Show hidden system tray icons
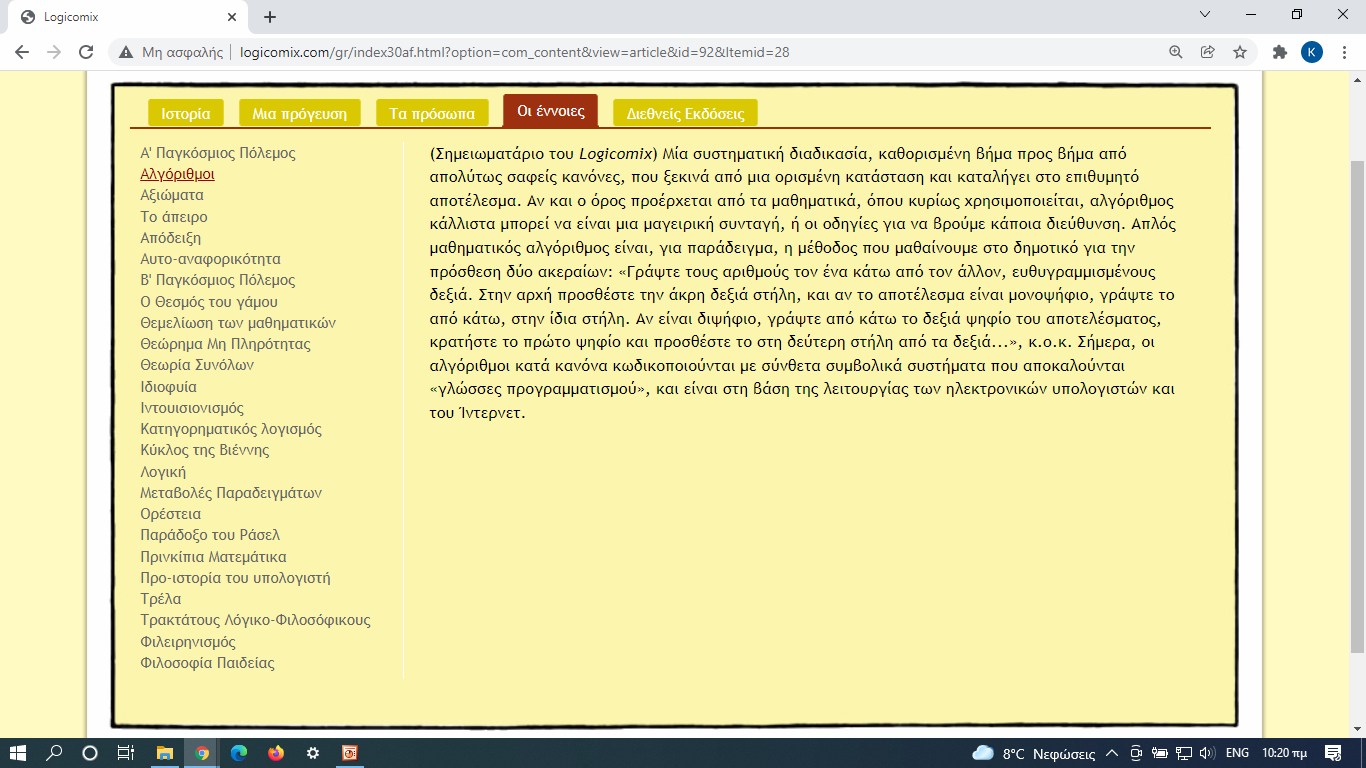 click(1112, 753)
